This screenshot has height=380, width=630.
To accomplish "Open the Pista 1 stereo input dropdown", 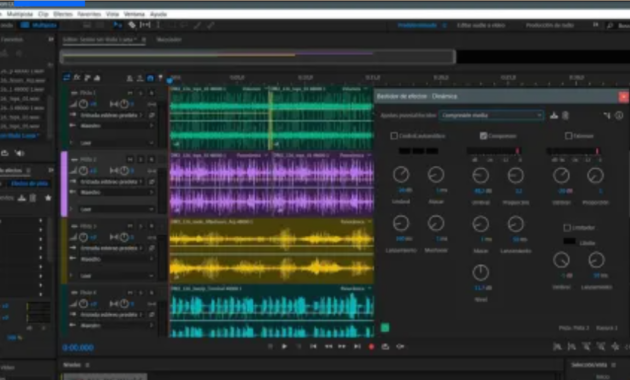I will [x=112, y=115].
